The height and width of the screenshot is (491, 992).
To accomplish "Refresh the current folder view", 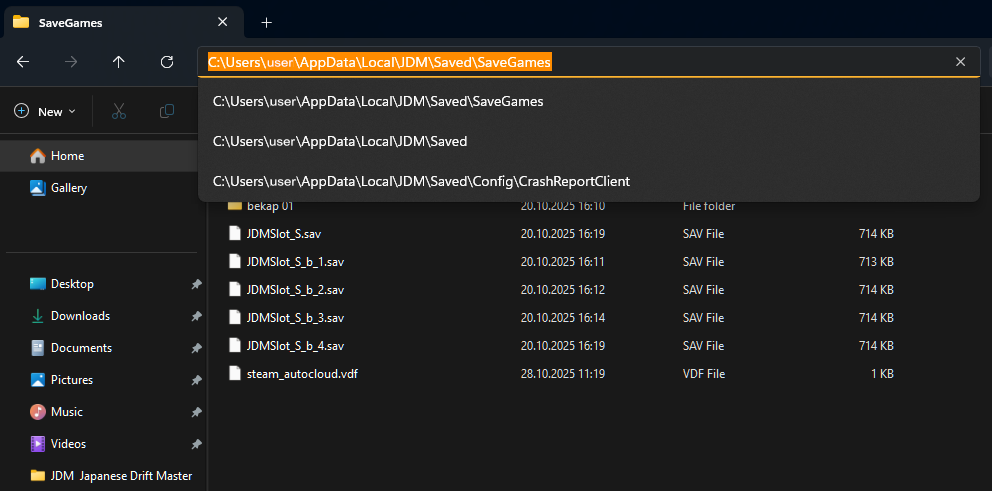I will tap(167, 62).
